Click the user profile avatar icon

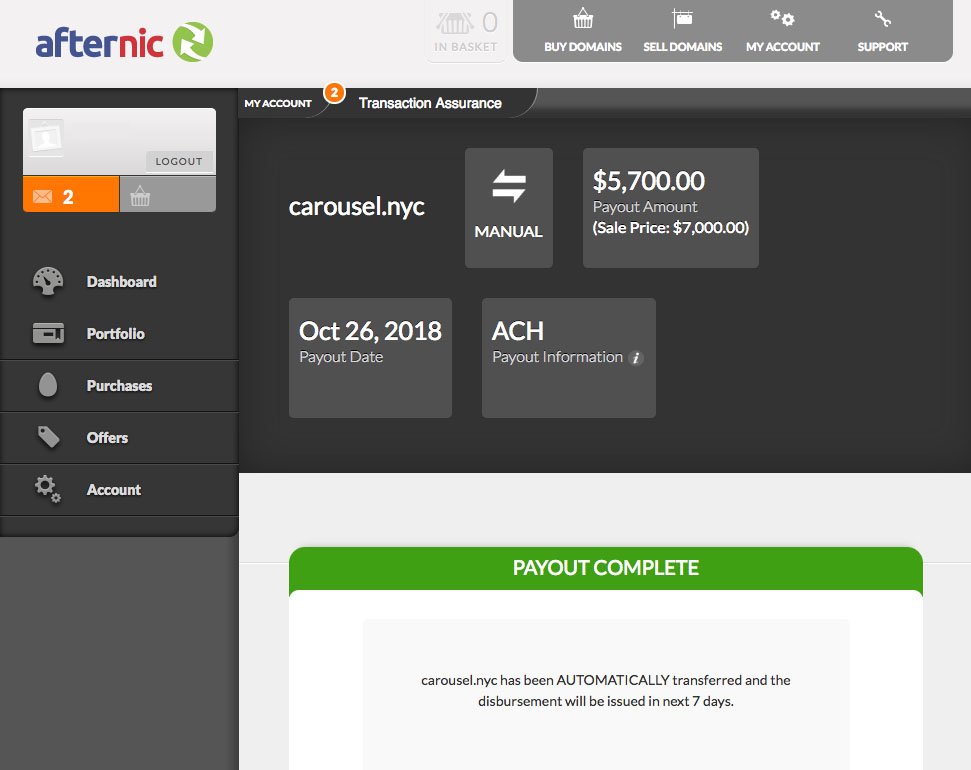(46, 137)
